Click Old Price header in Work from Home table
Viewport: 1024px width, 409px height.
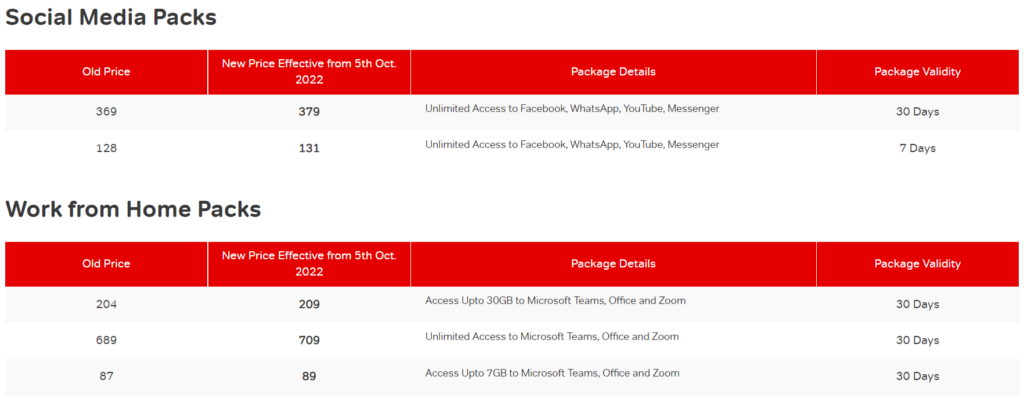coord(106,264)
